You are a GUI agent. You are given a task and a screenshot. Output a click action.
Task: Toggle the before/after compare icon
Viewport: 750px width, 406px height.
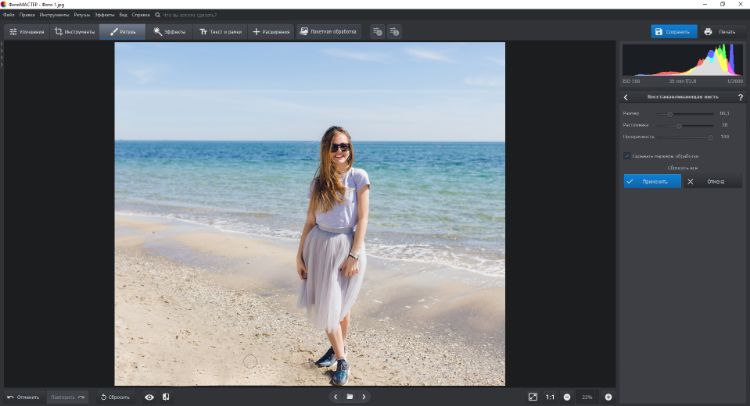click(166, 397)
